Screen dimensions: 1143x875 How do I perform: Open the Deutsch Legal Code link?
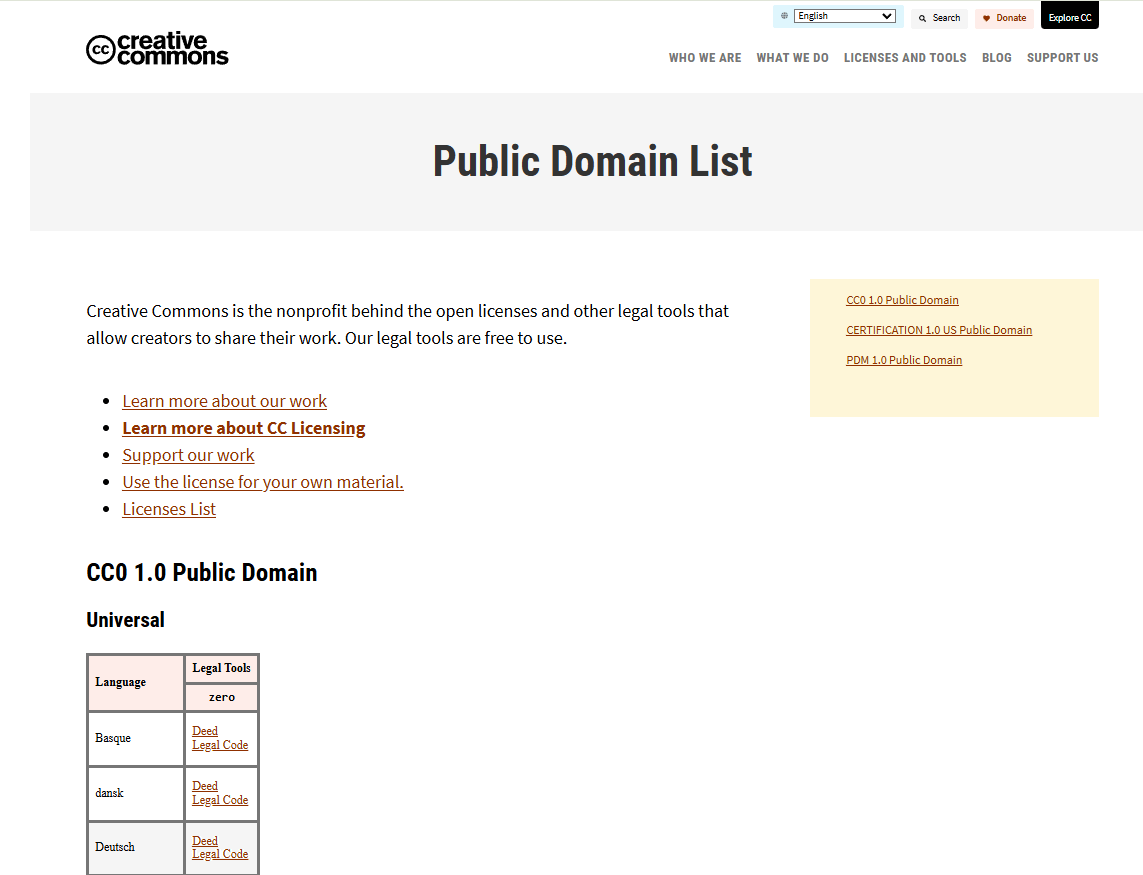coord(220,854)
